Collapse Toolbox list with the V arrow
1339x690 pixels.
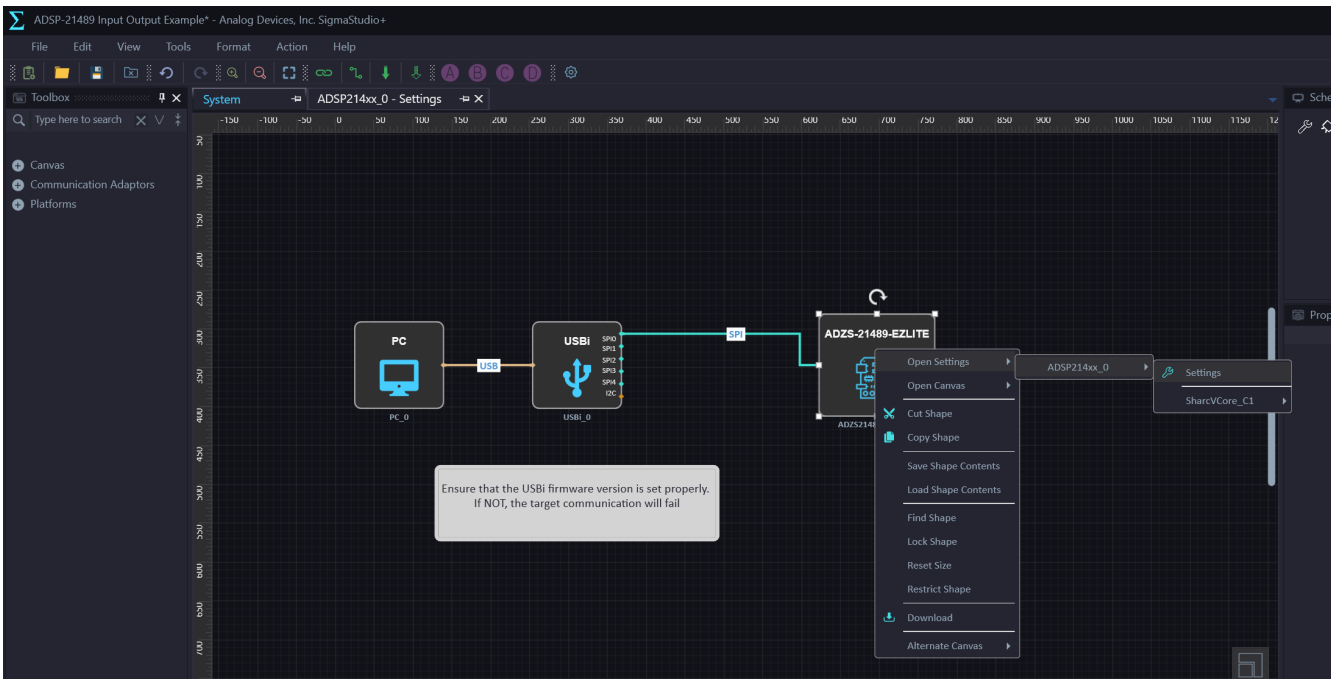[159, 120]
